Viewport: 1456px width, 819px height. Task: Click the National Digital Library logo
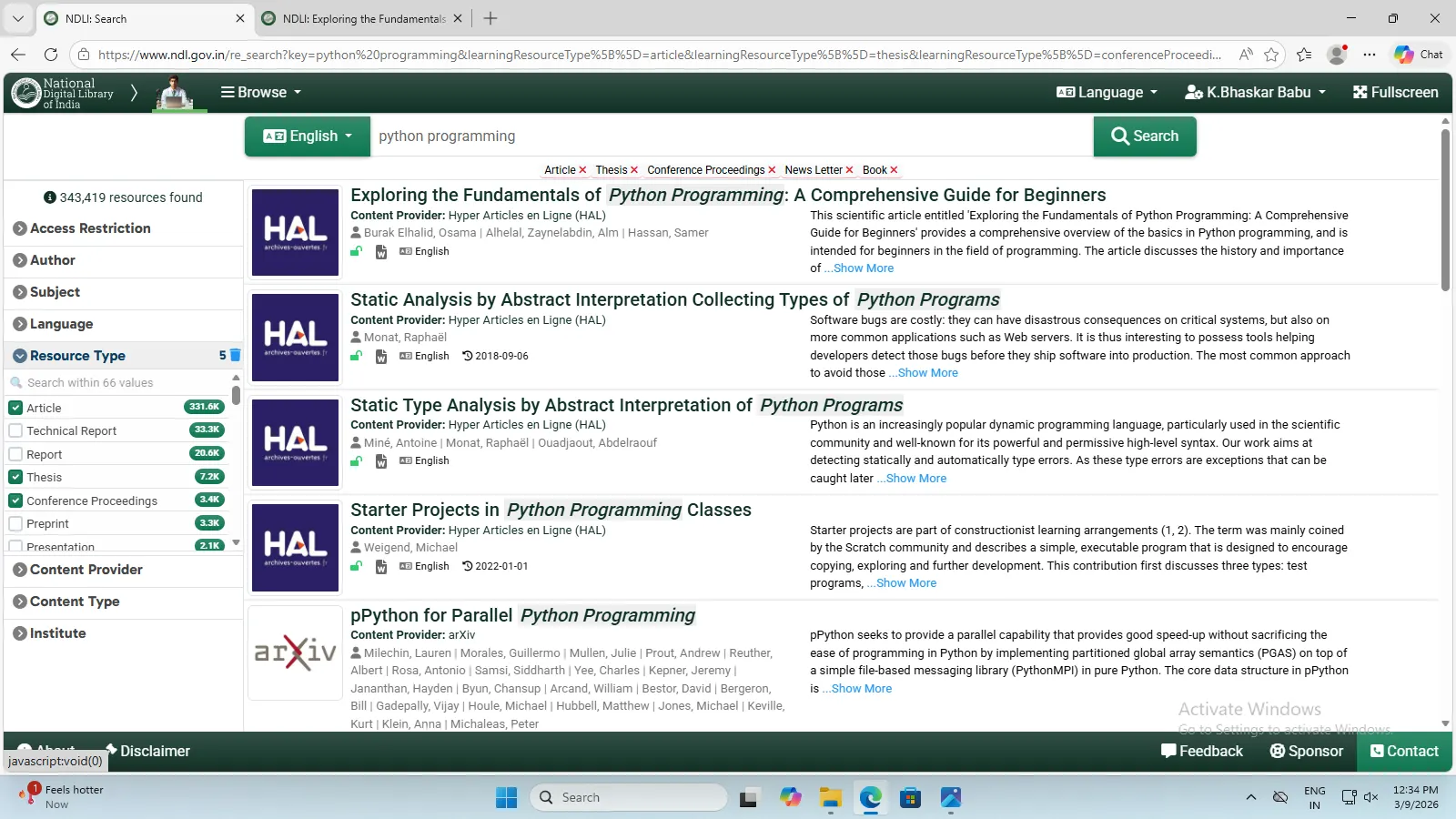pos(62,93)
